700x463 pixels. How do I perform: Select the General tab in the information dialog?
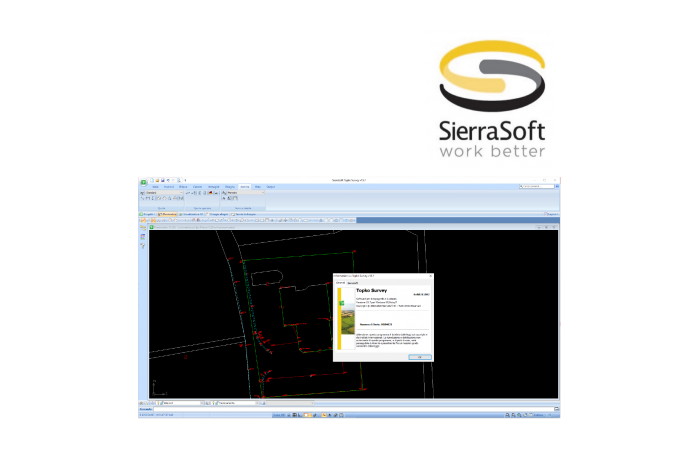(340, 283)
